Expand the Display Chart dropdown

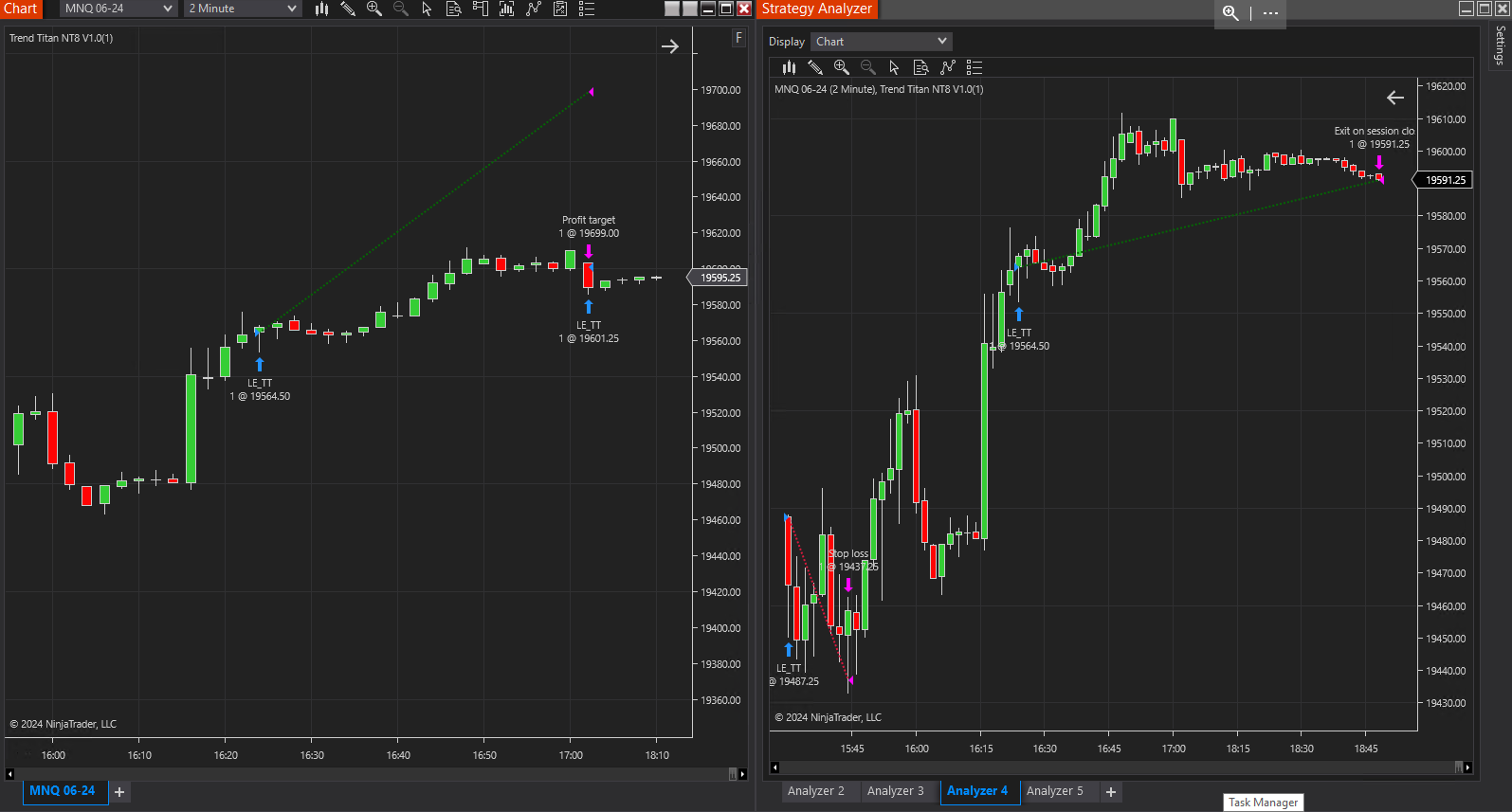[881, 42]
